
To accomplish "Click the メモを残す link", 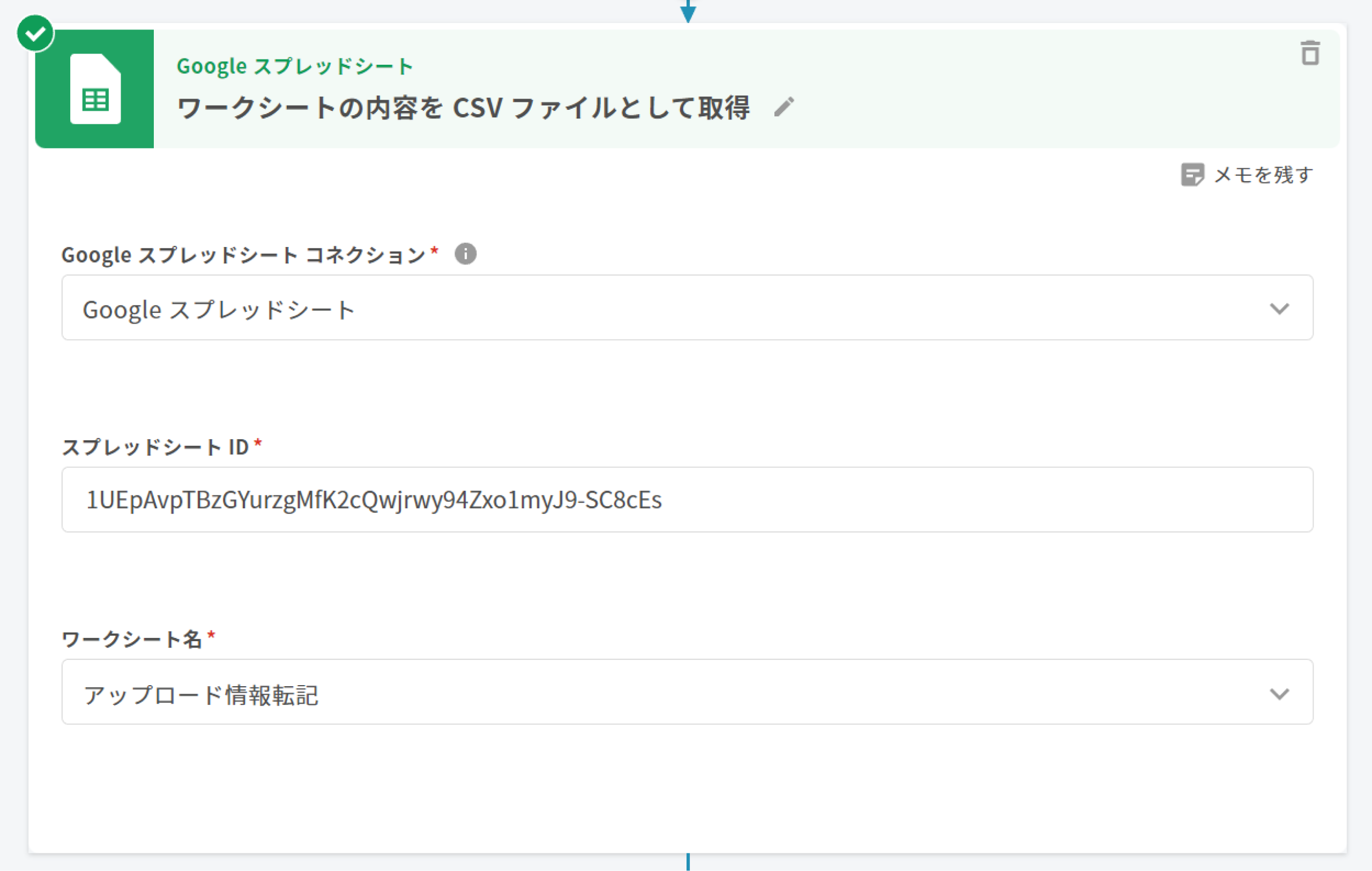I will tap(1263, 174).
